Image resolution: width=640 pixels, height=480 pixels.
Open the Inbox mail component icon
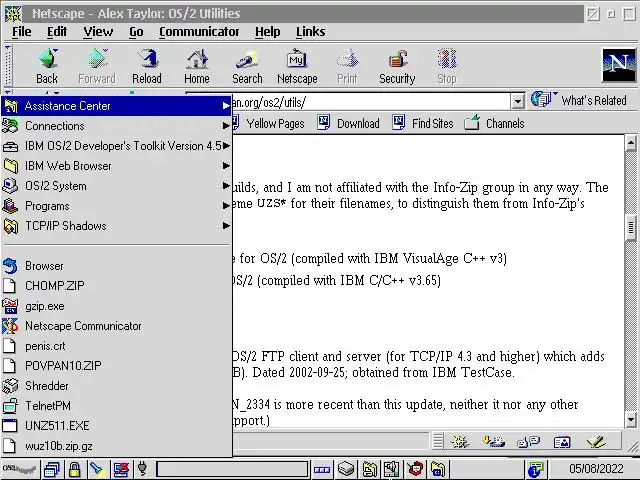[x=494, y=442]
